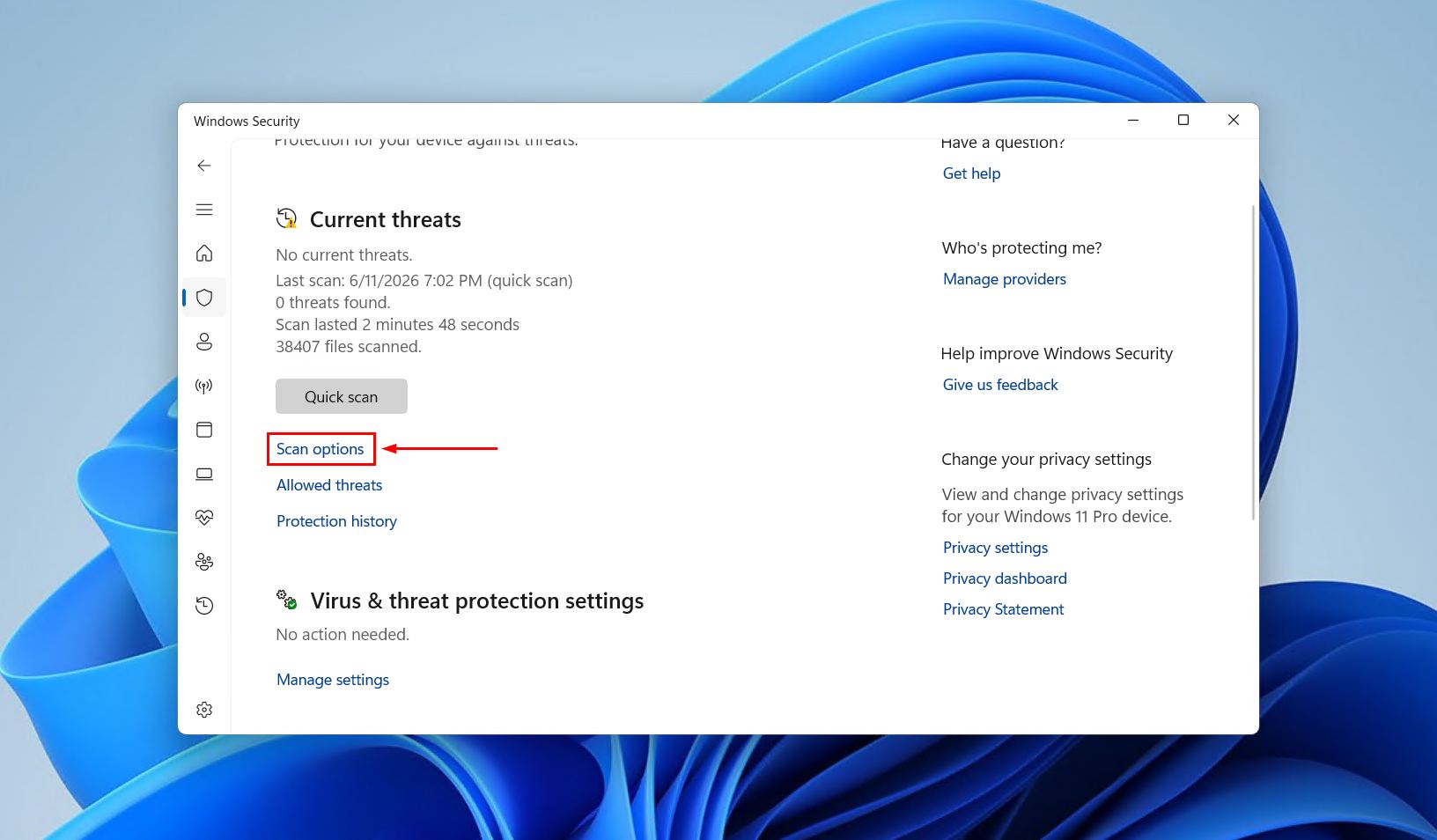Open the Get help link
This screenshot has height=840, width=1437.
[x=971, y=173]
